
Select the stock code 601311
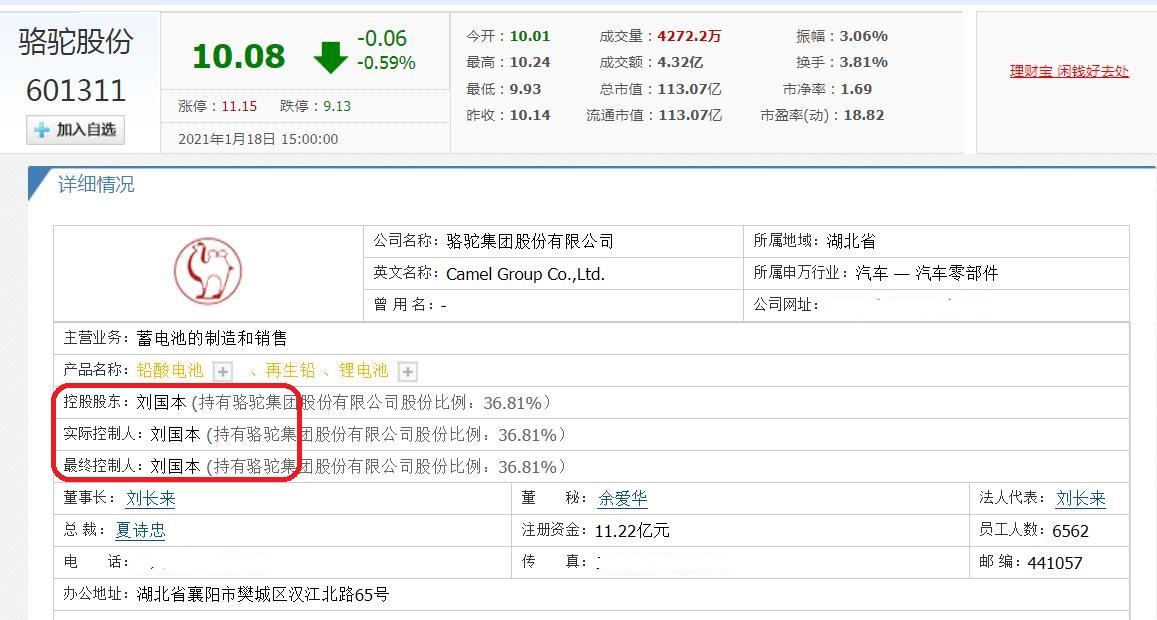coord(76,91)
